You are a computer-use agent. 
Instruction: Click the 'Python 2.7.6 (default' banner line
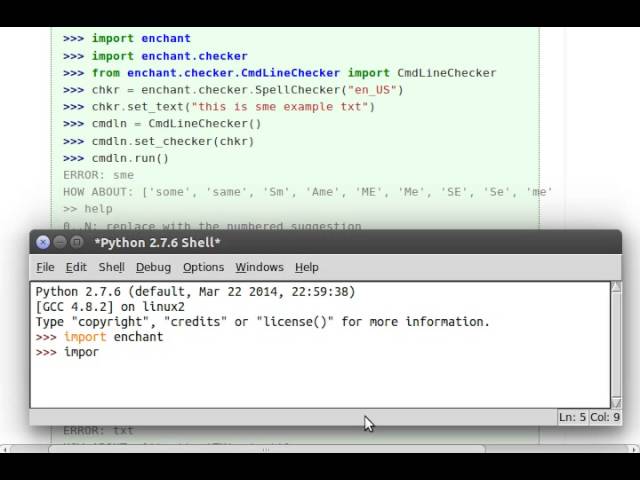[196, 292]
